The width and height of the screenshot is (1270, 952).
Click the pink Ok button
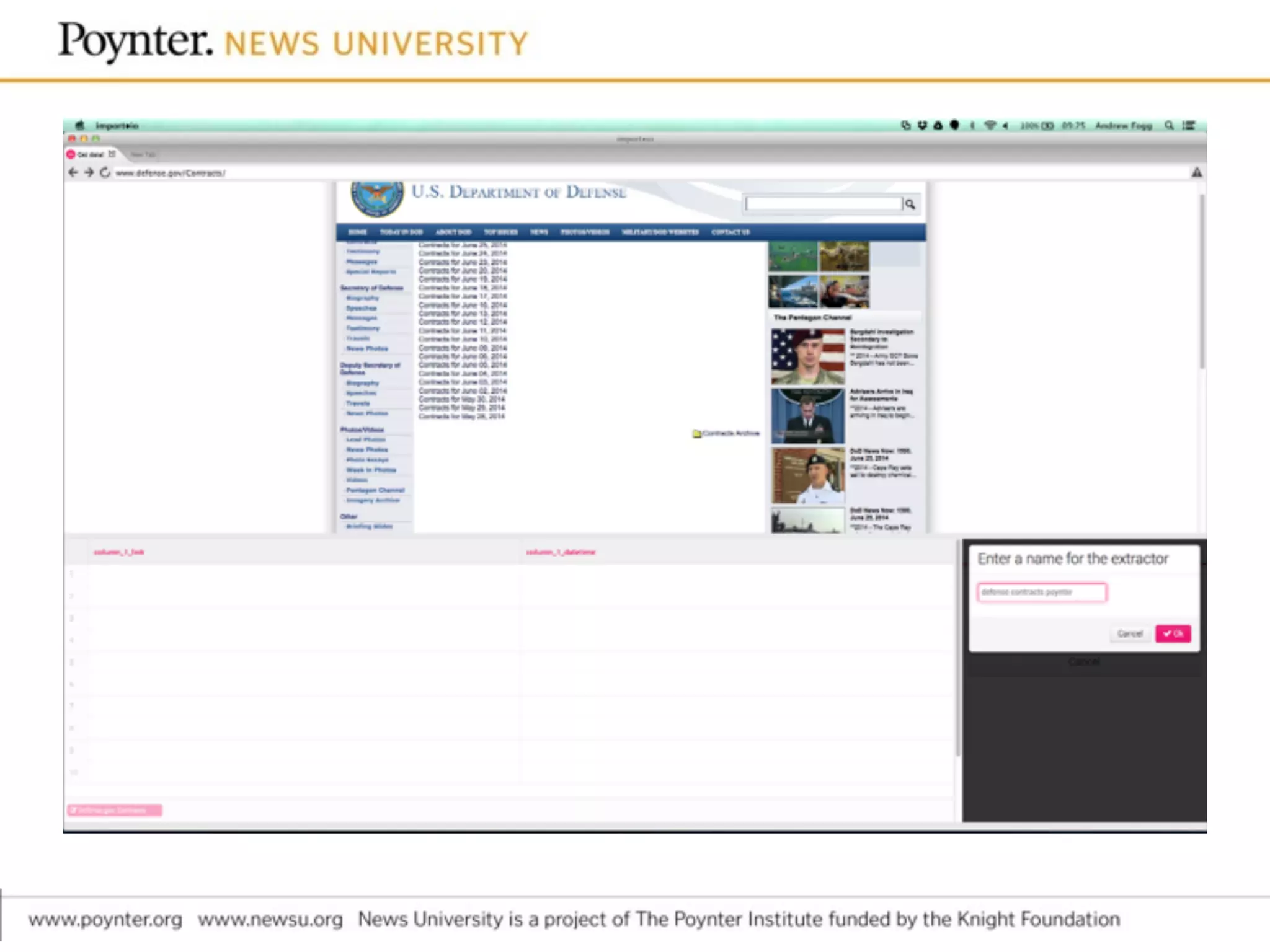(x=1173, y=633)
